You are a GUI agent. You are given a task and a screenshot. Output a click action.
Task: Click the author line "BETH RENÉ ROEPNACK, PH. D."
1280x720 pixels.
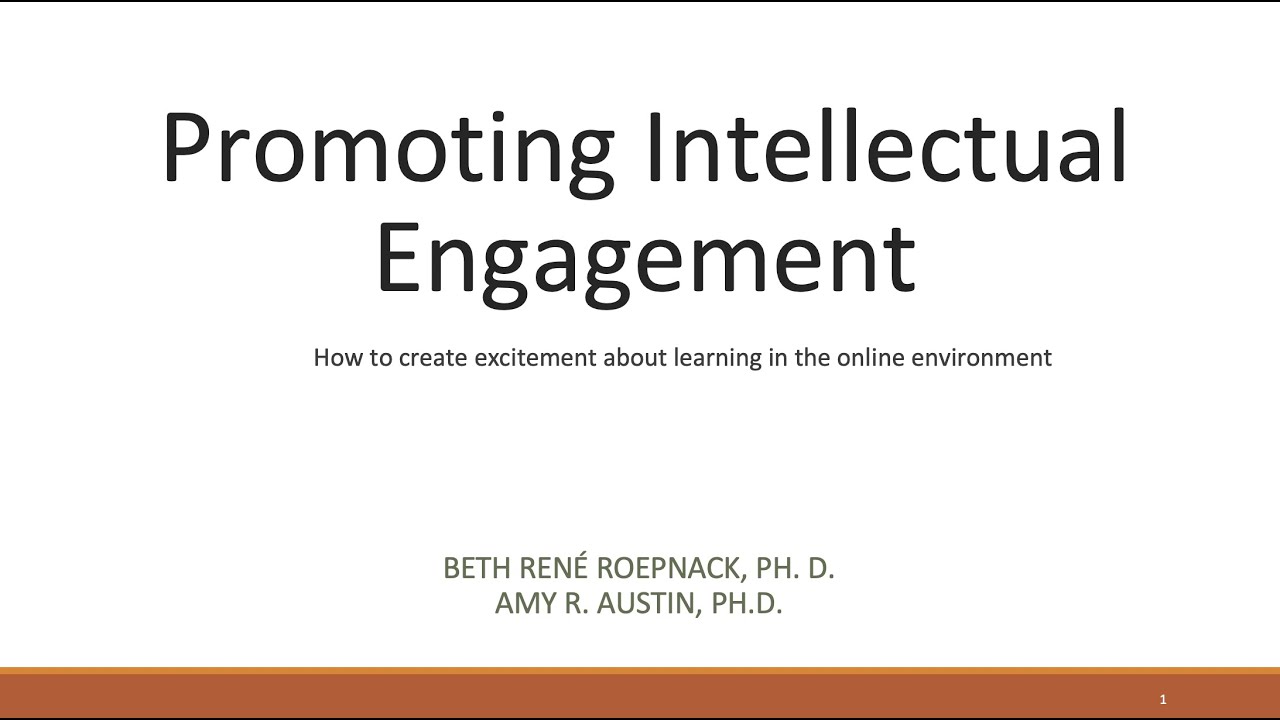click(639, 568)
